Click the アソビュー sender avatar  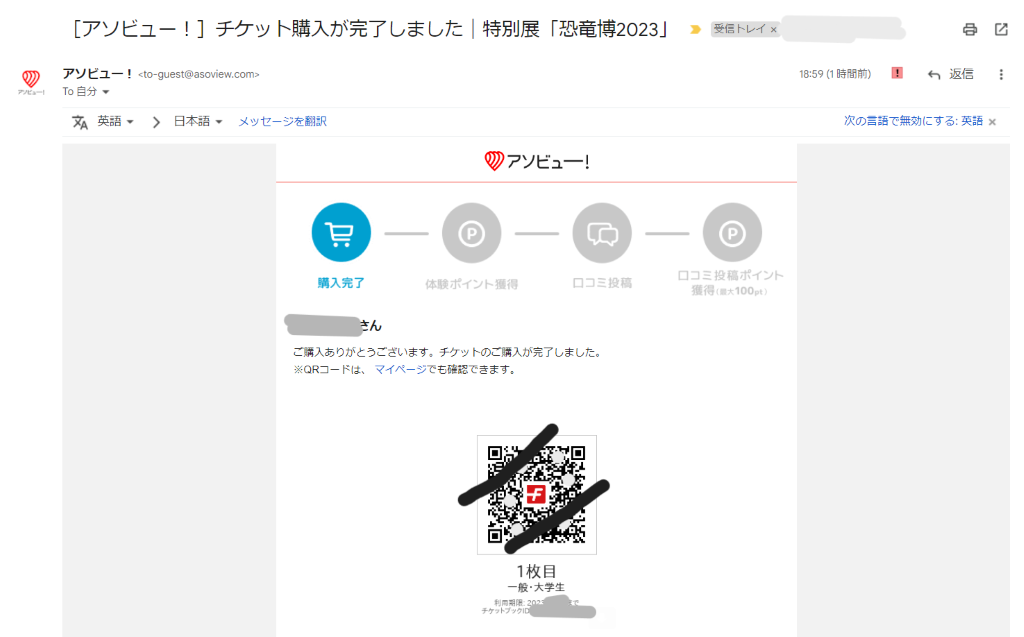pyautogui.click(x=31, y=80)
